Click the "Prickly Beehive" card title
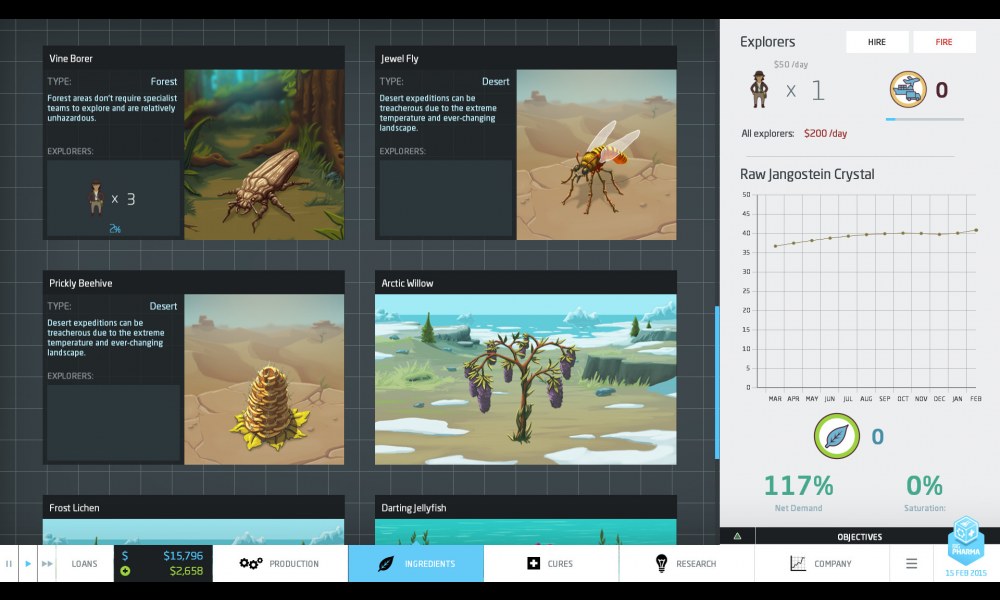 point(80,283)
